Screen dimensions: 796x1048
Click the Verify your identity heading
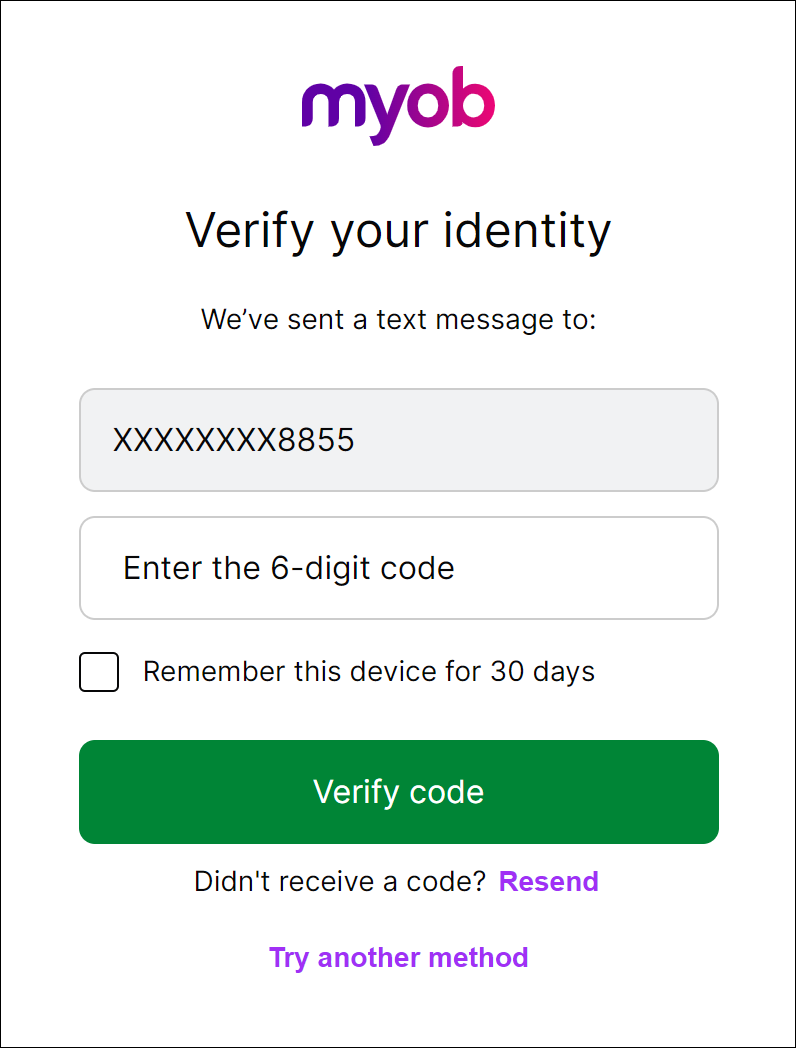coord(398,232)
